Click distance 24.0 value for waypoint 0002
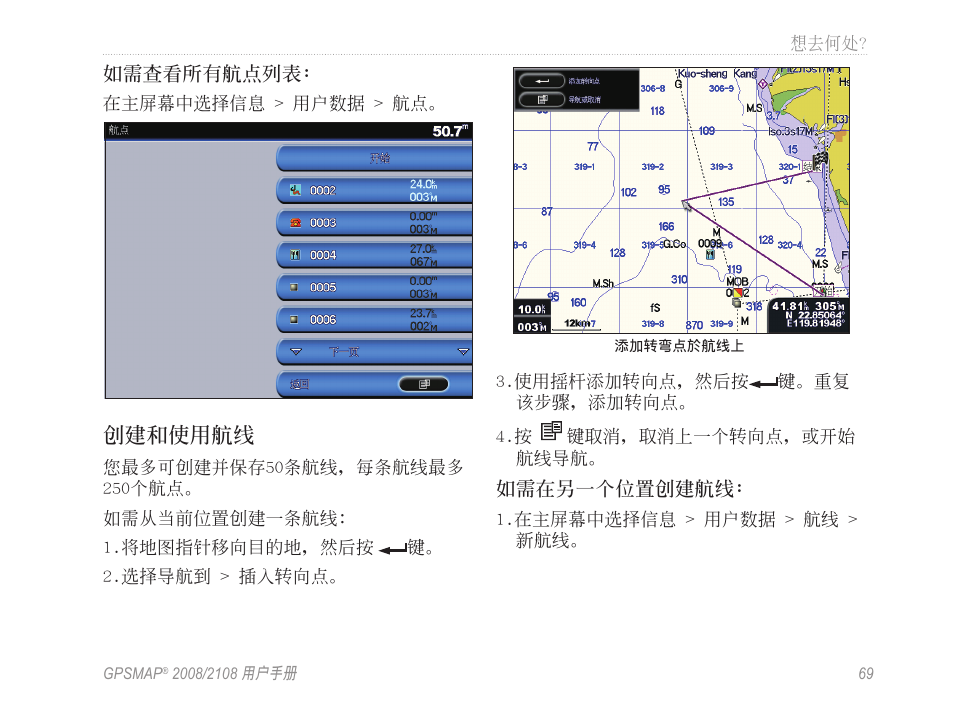The width and height of the screenshot is (954, 727). pos(423,184)
